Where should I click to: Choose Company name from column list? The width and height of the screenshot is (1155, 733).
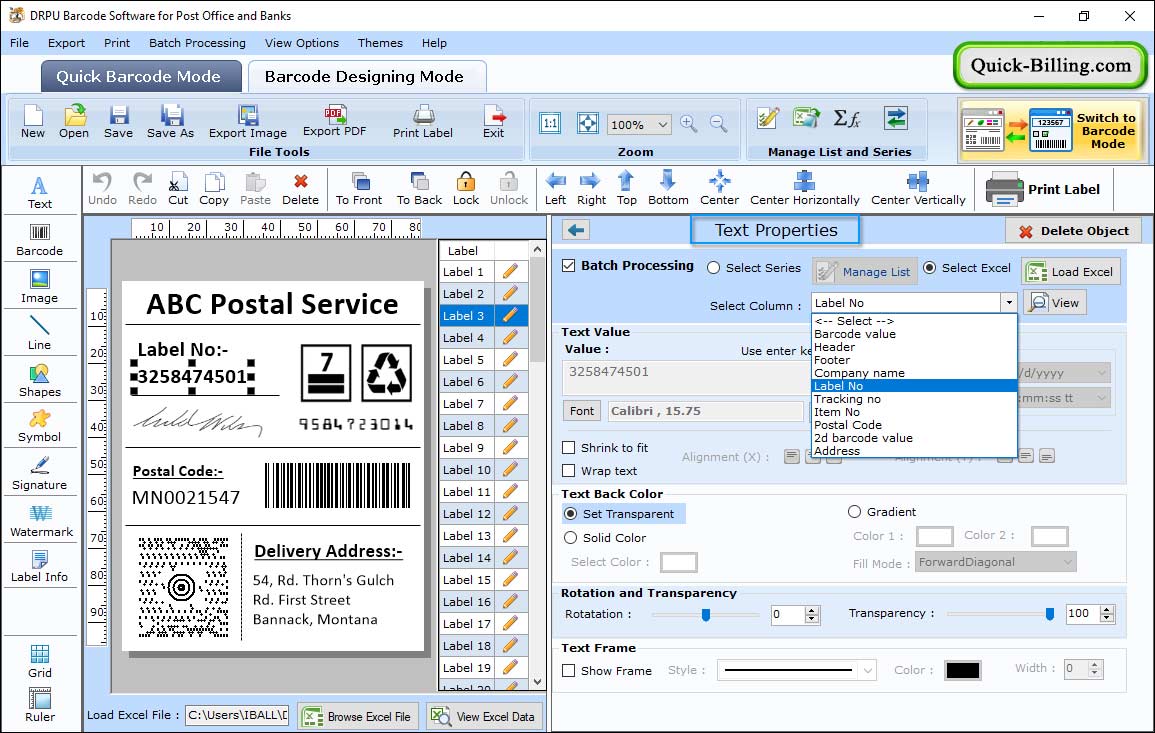point(914,373)
